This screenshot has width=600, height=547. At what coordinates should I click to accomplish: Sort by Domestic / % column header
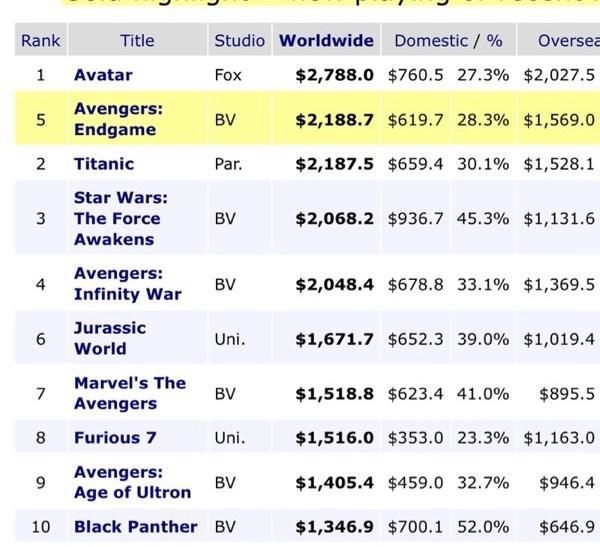448,41
